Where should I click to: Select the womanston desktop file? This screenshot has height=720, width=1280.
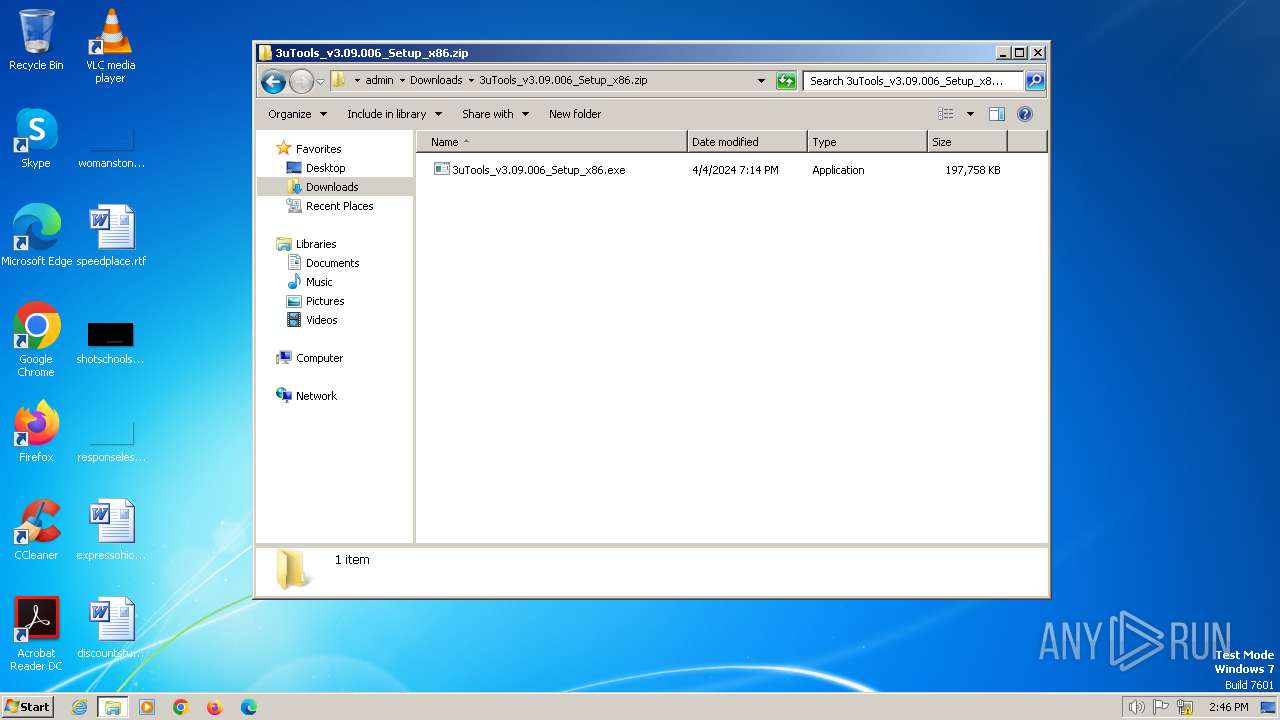[x=111, y=146]
